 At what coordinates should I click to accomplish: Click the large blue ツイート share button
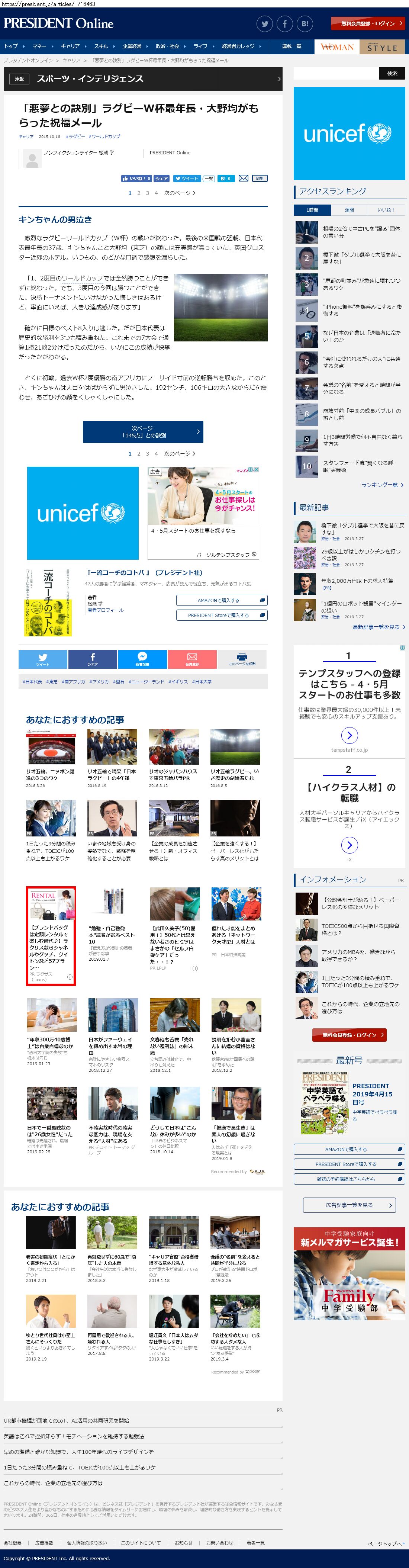click(x=43, y=659)
